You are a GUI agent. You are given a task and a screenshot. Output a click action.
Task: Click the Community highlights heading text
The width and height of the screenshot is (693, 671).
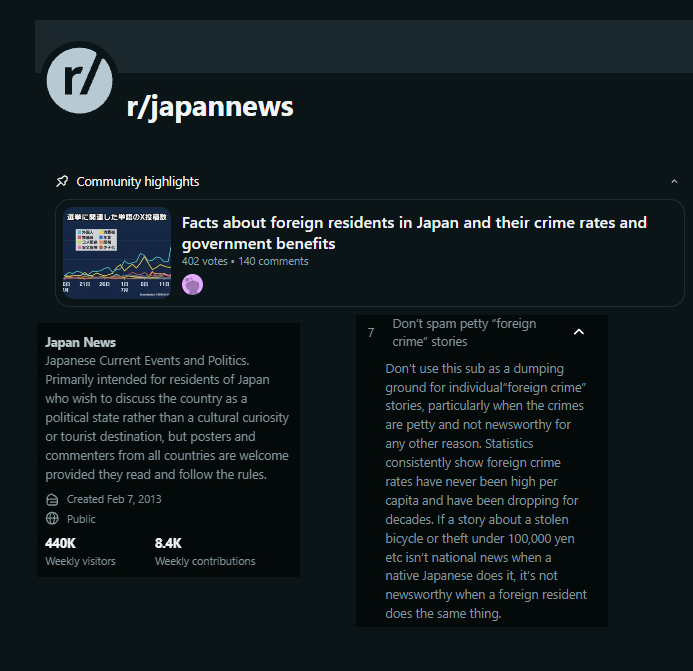pos(138,181)
